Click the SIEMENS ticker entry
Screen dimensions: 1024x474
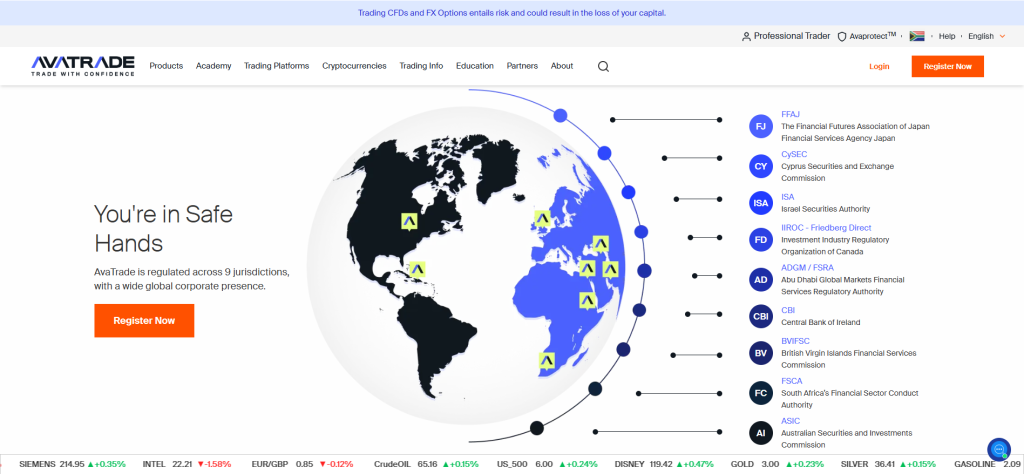[x=72, y=464]
